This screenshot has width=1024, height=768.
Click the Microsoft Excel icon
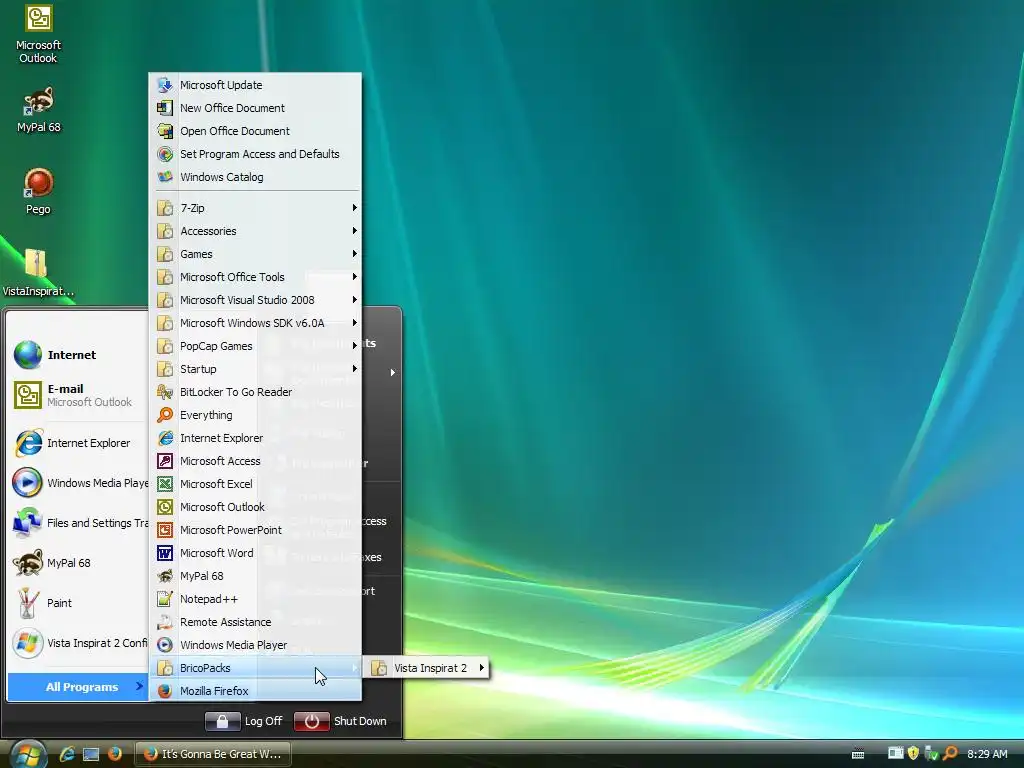pos(165,484)
